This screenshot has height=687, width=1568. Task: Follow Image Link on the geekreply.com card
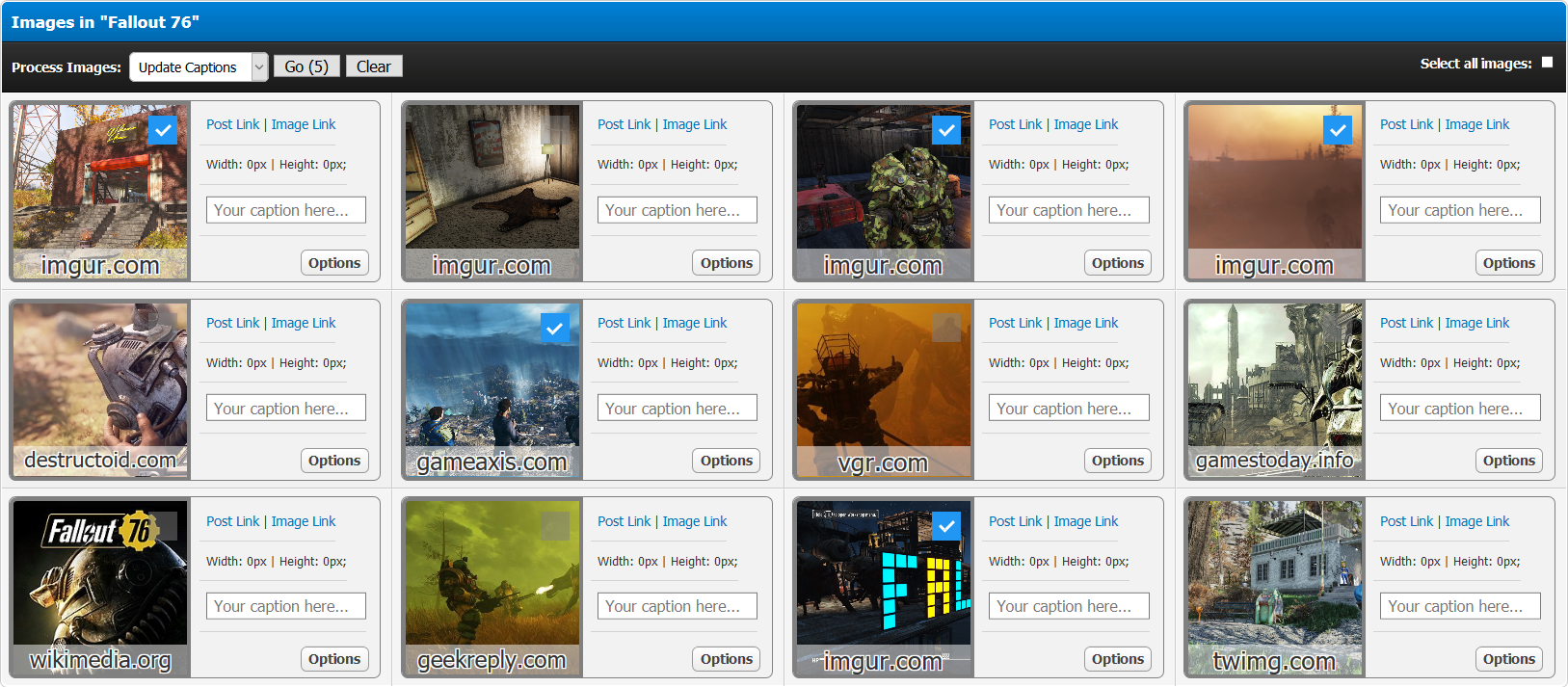point(695,521)
